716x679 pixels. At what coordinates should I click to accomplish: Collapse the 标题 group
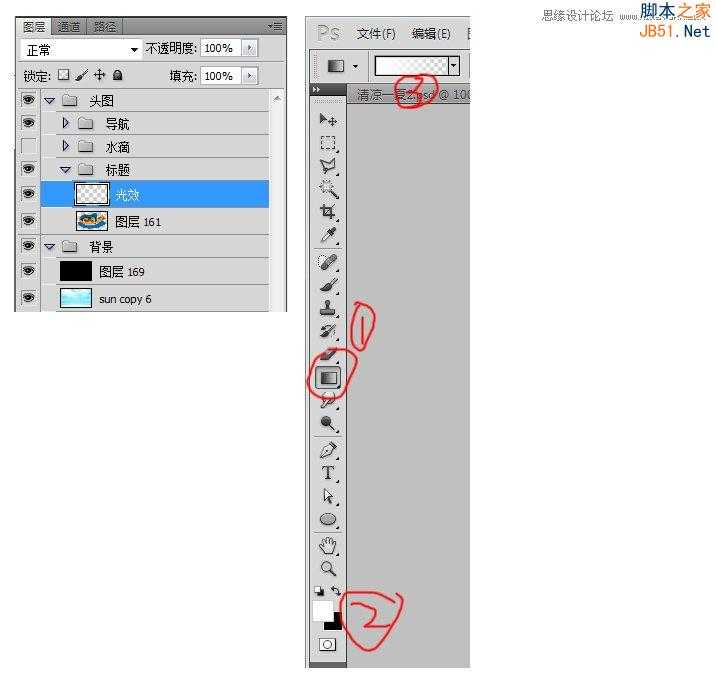pos(65,170)
